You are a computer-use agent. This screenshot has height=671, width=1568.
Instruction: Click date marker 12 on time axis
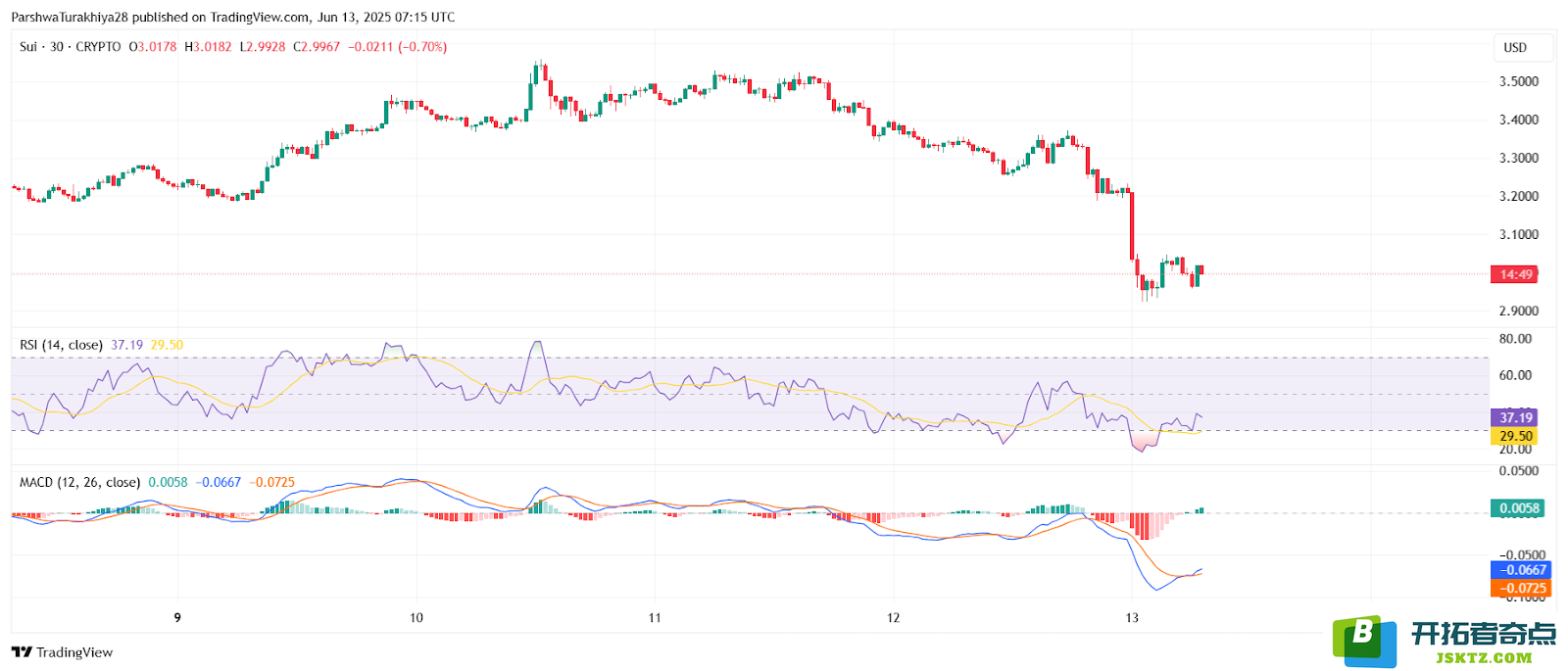click(893, 618)
